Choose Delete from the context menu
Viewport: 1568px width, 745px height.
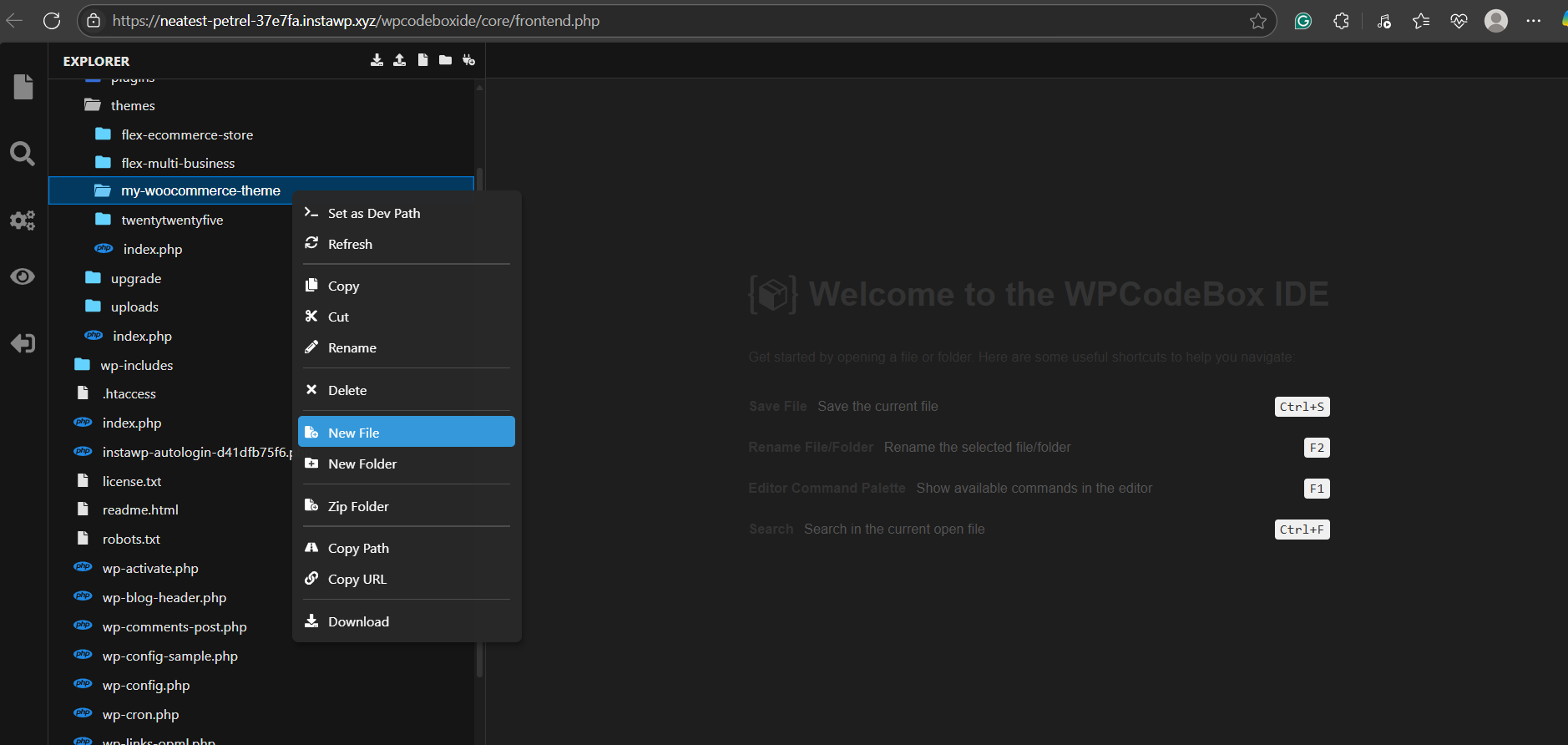(x=406, y=390)
